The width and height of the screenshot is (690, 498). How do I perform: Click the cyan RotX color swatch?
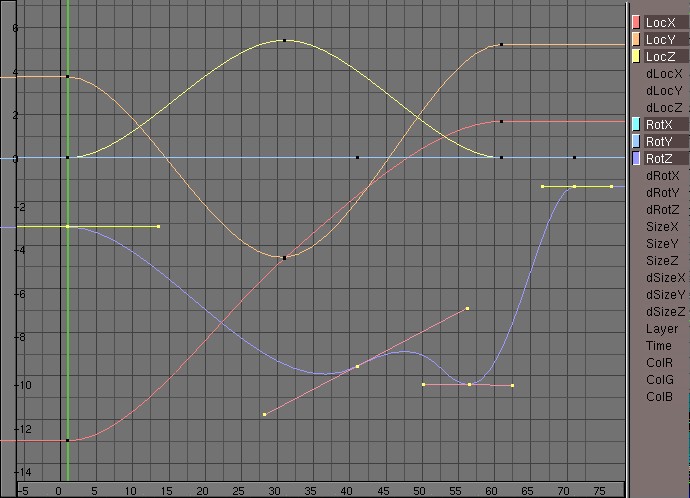636,124
